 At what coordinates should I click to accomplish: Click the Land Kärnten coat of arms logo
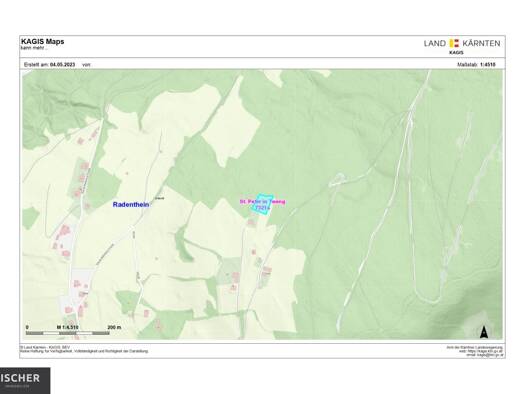pyautogui.click(x=454, y=43)
